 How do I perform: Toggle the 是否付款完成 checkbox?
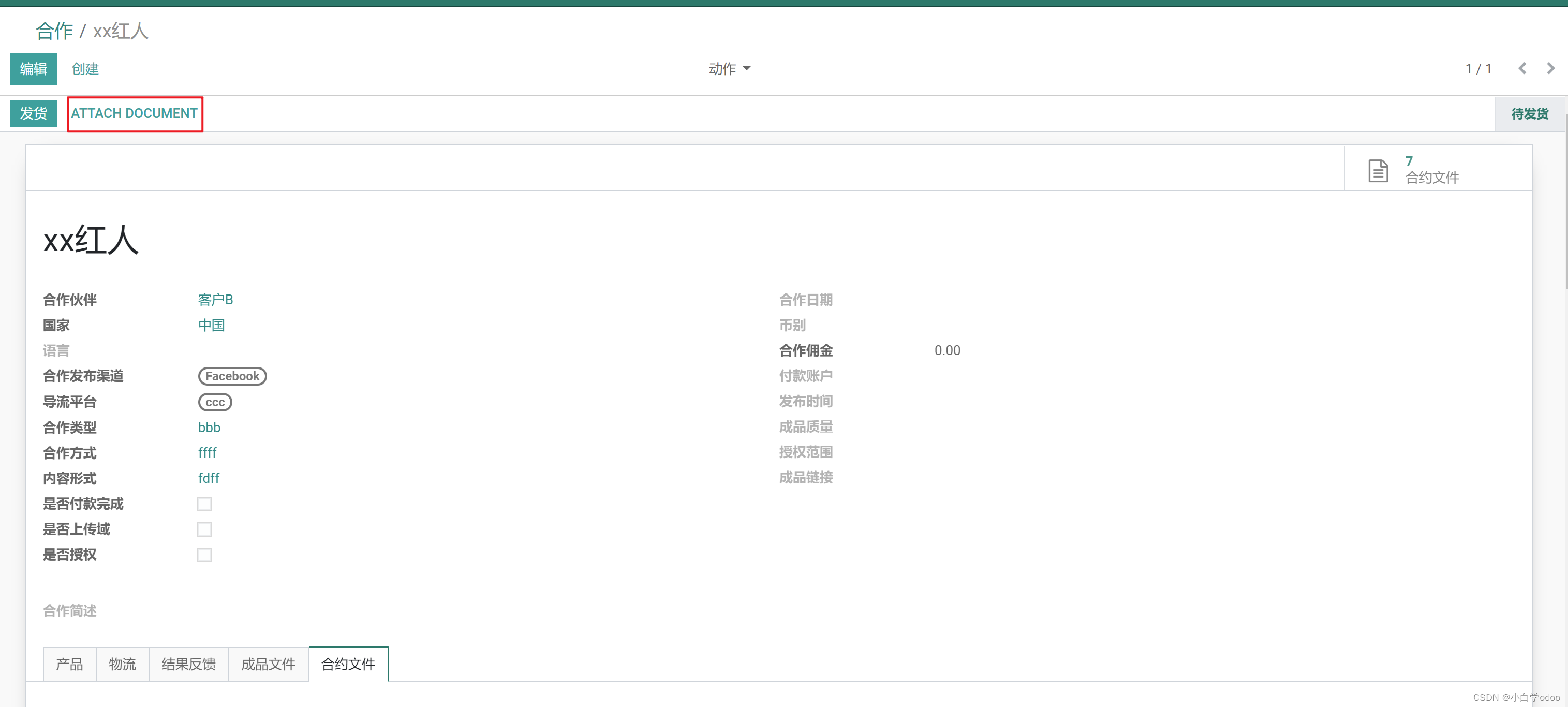coord(204,504)
